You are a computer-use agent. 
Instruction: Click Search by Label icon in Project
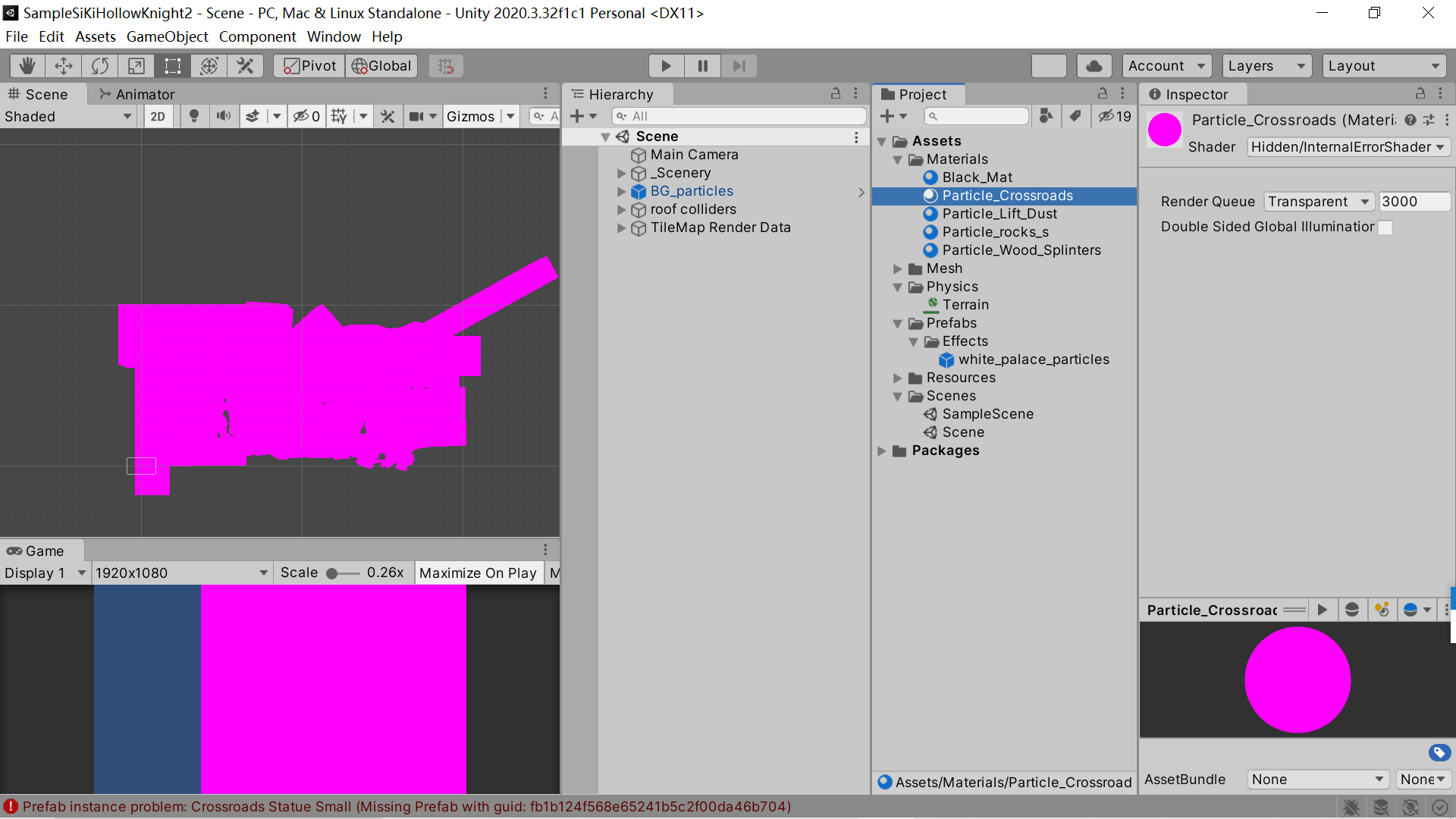click(x=1075, y=116)
